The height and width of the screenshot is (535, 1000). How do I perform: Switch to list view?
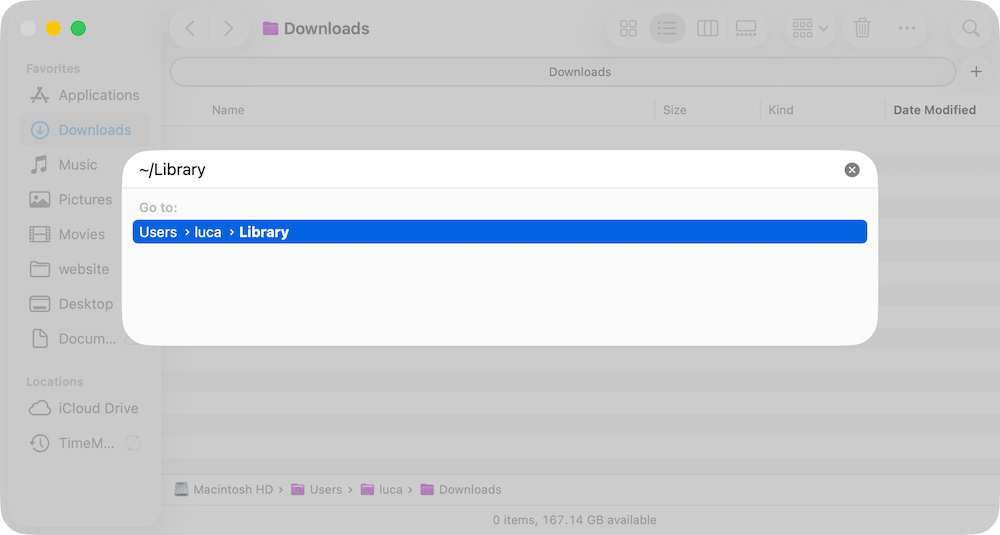tap(667, 28)
